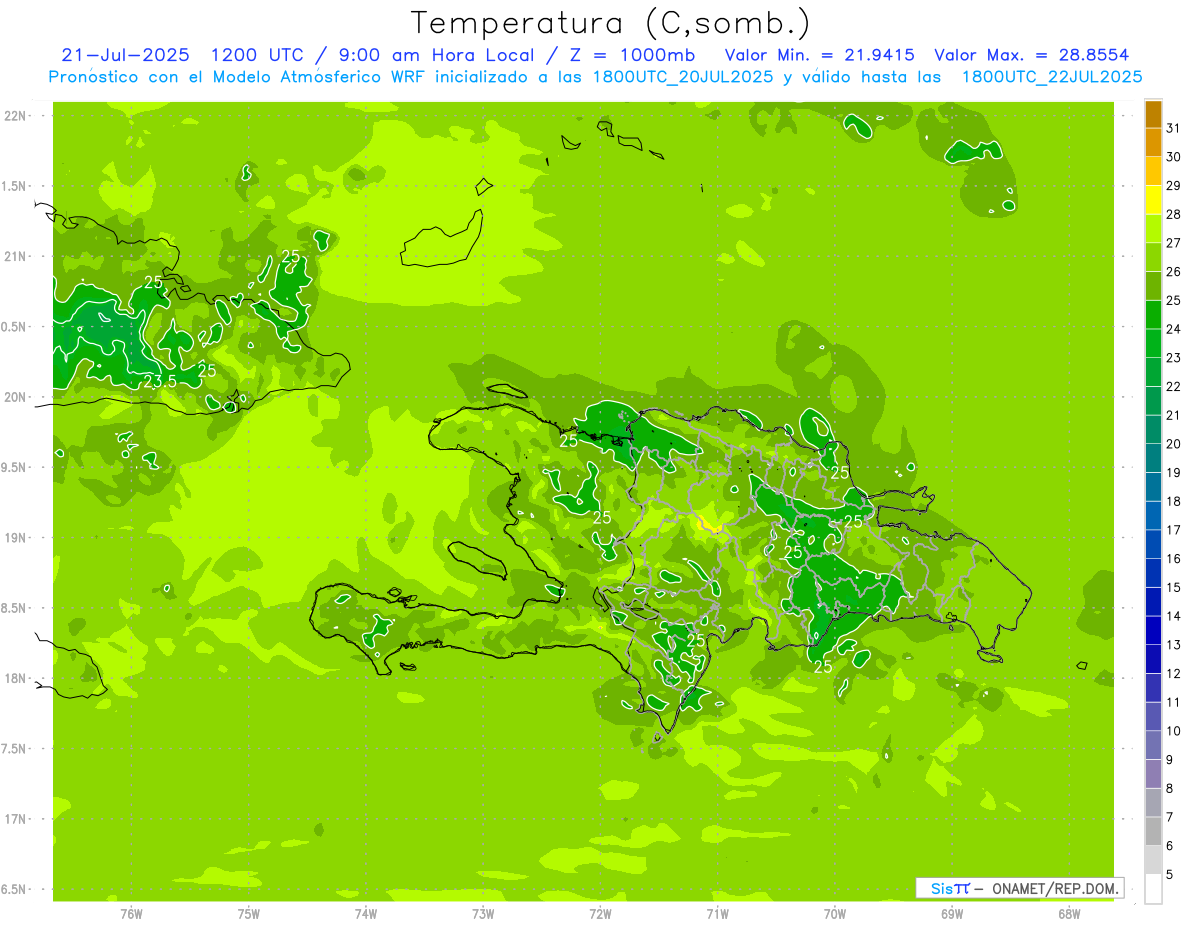Click the "7.5N" latitude tick label
This screenshot has width=1200, height=927.
15,749
